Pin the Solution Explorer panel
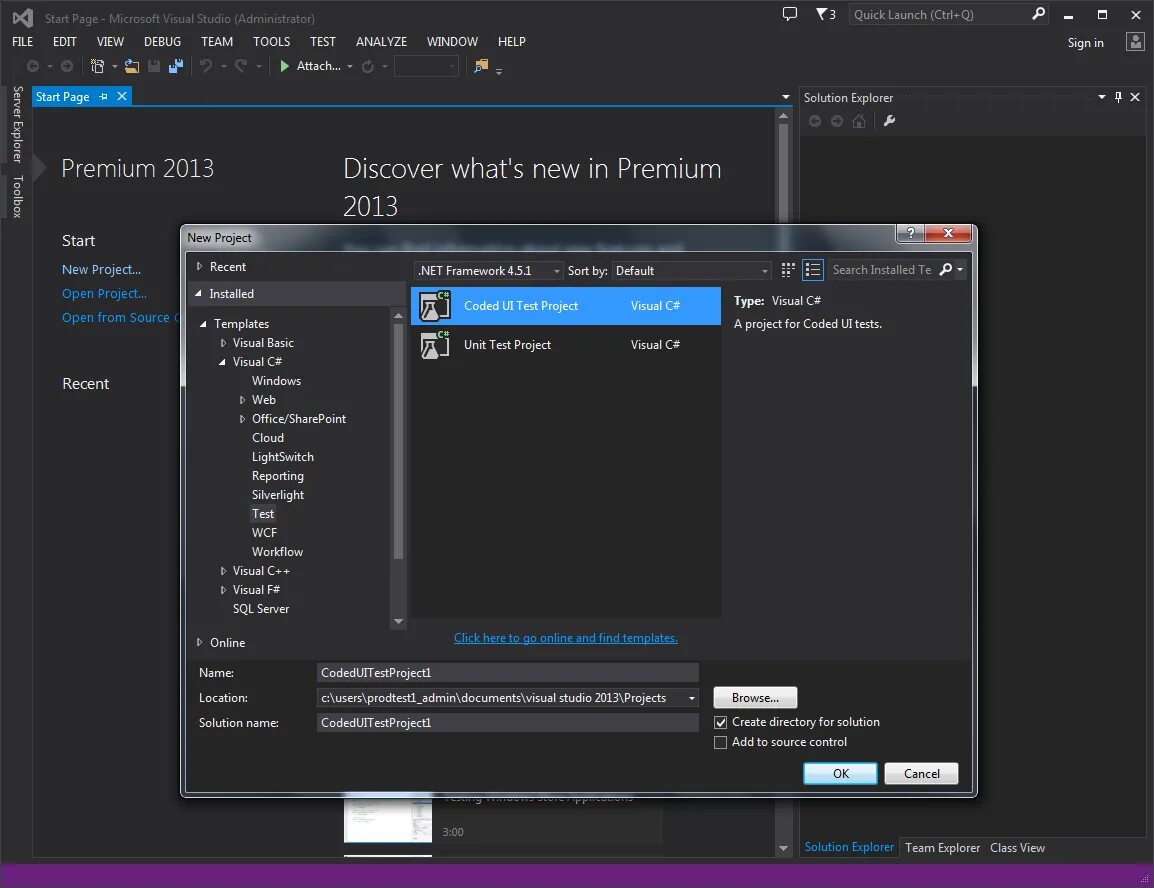The height and width of the screenshot is (888, 1154). (x=1119, y=97)
